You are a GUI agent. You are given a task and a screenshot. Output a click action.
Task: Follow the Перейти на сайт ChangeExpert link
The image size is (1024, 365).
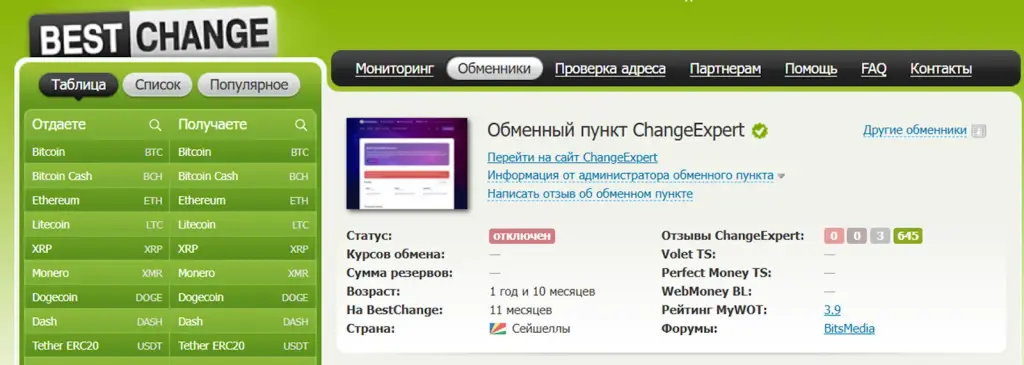(572, 157)
